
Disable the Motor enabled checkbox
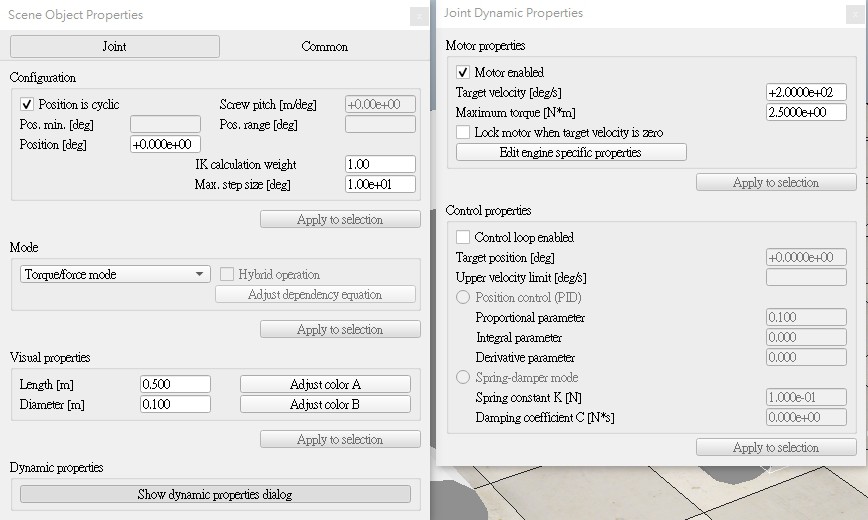(463, 72)
